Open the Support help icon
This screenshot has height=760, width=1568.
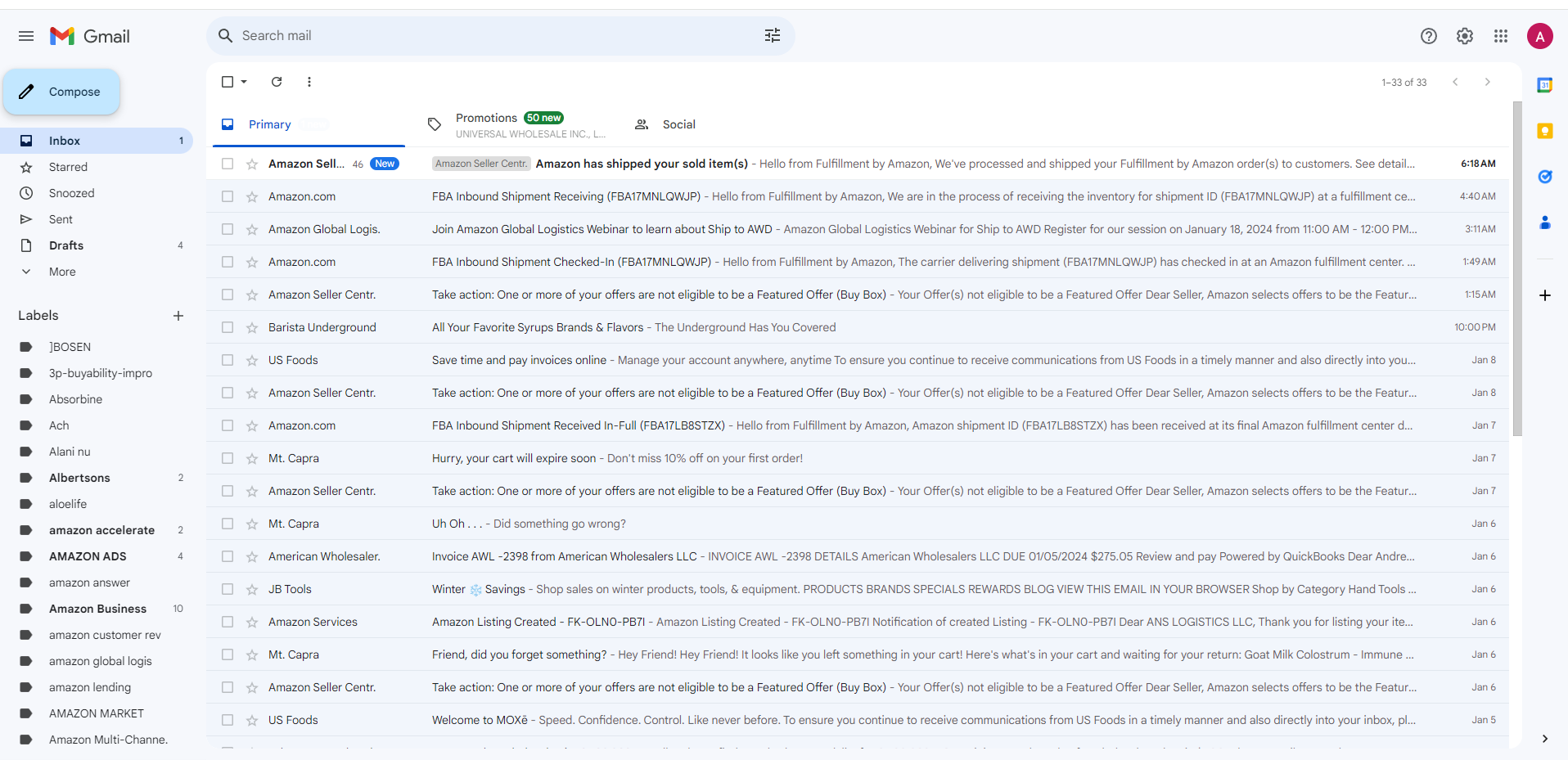[x=1429, y=36]
